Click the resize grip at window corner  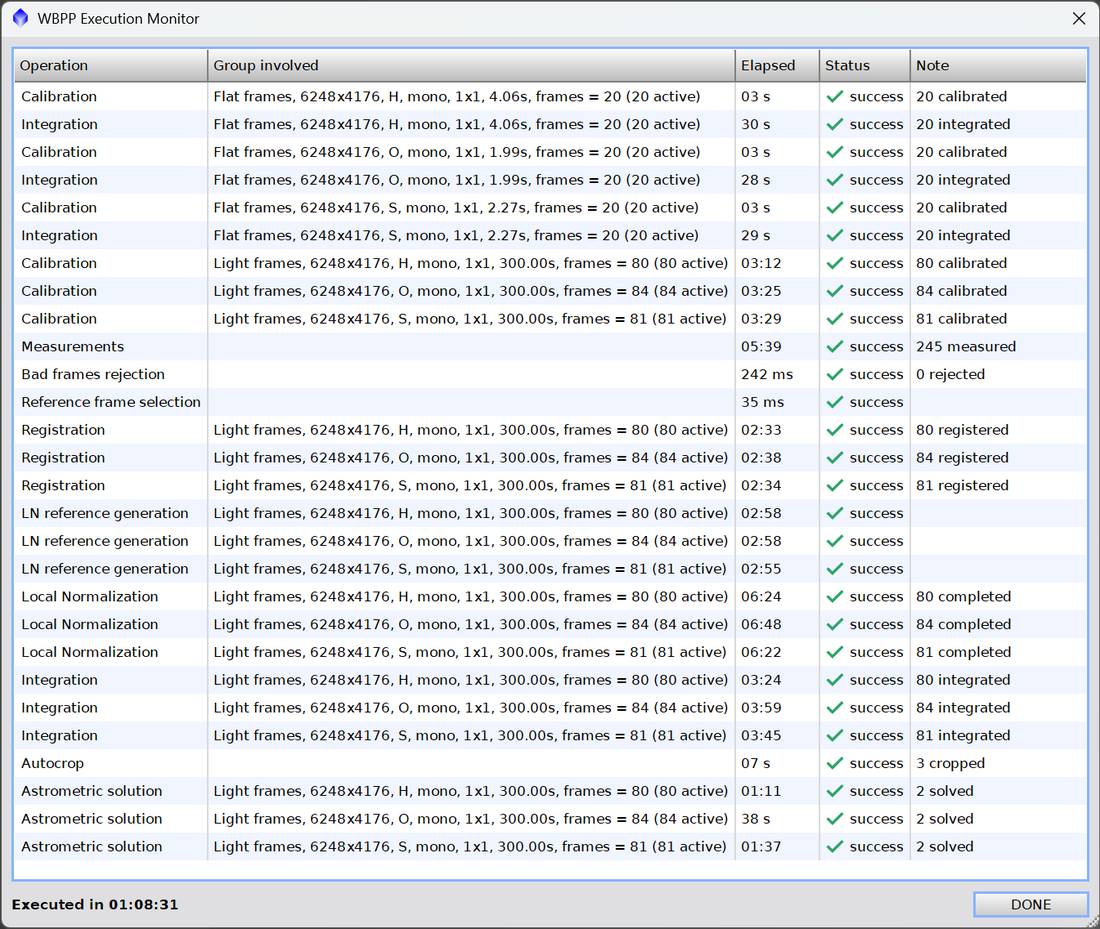pos(1093,922)
